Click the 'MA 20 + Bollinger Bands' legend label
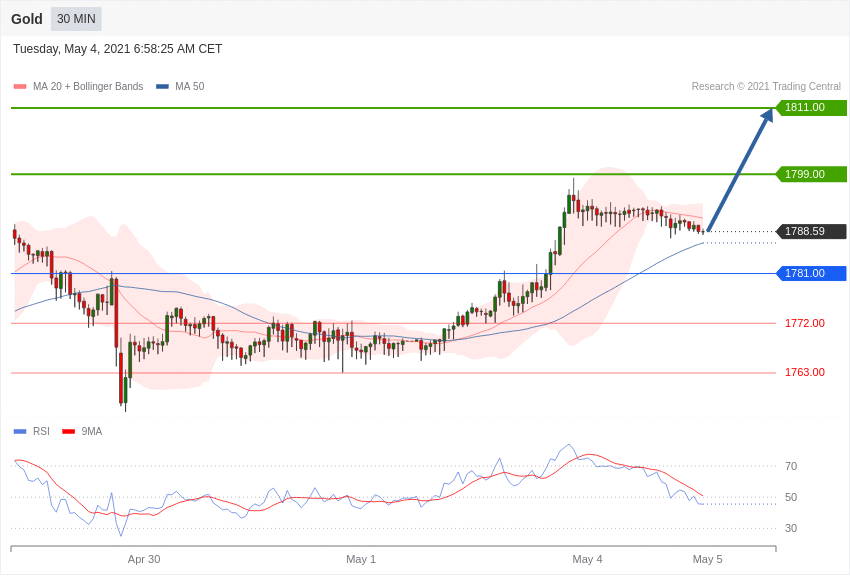This screenshot has height=576, width=850. (88, 86)
